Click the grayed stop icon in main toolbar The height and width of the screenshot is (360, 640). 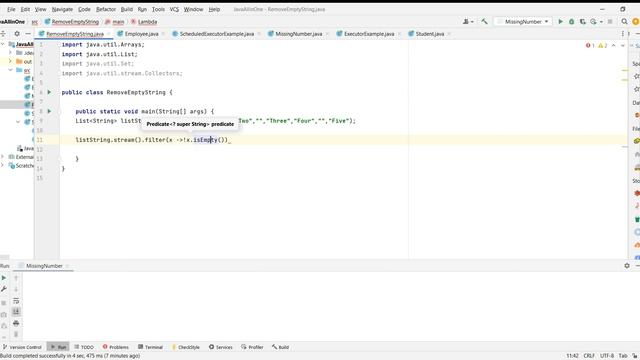610,22
